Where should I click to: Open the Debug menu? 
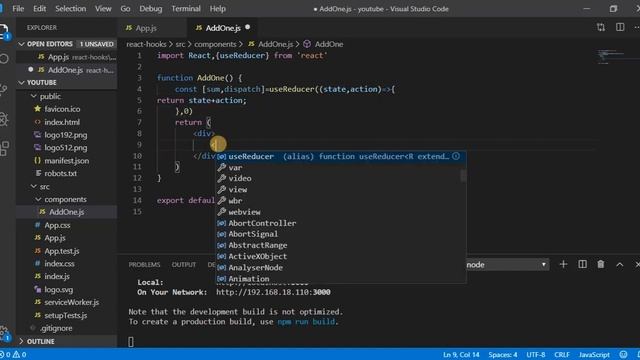click(x=151, y=9)
